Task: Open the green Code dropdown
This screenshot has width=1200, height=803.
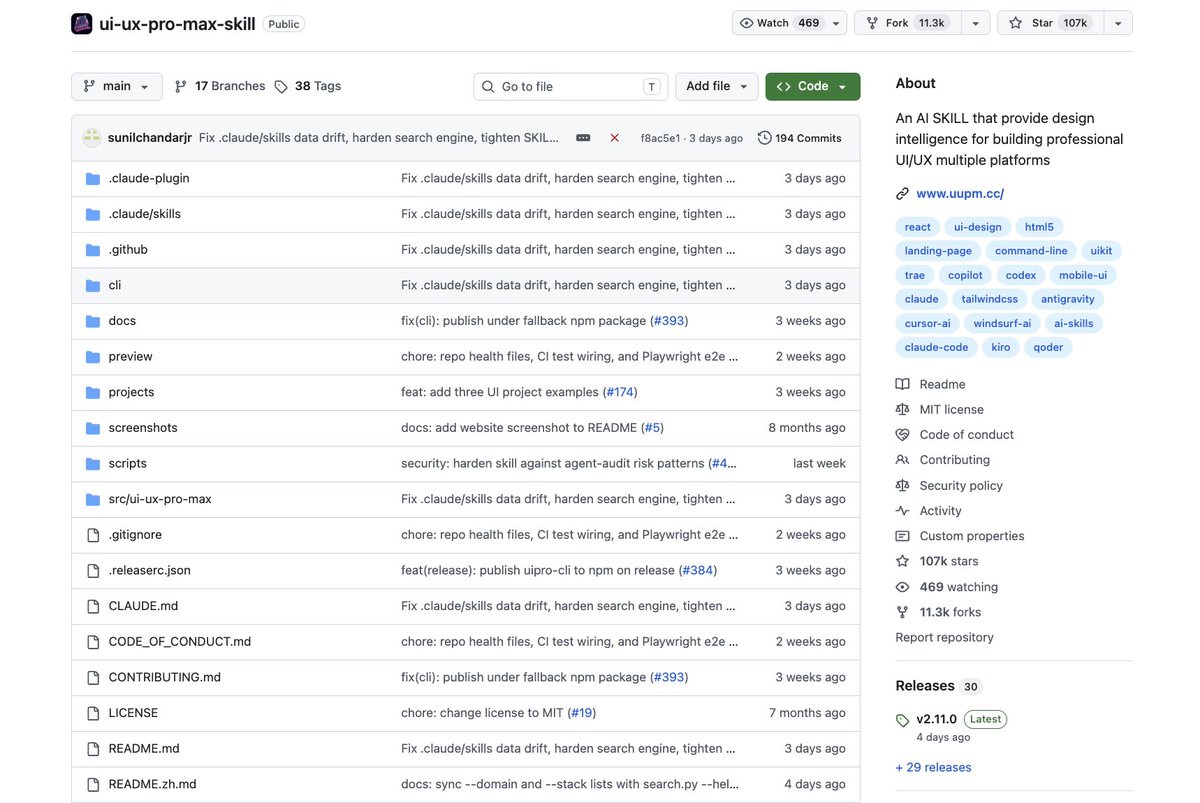Action: (x=813, y=86)
